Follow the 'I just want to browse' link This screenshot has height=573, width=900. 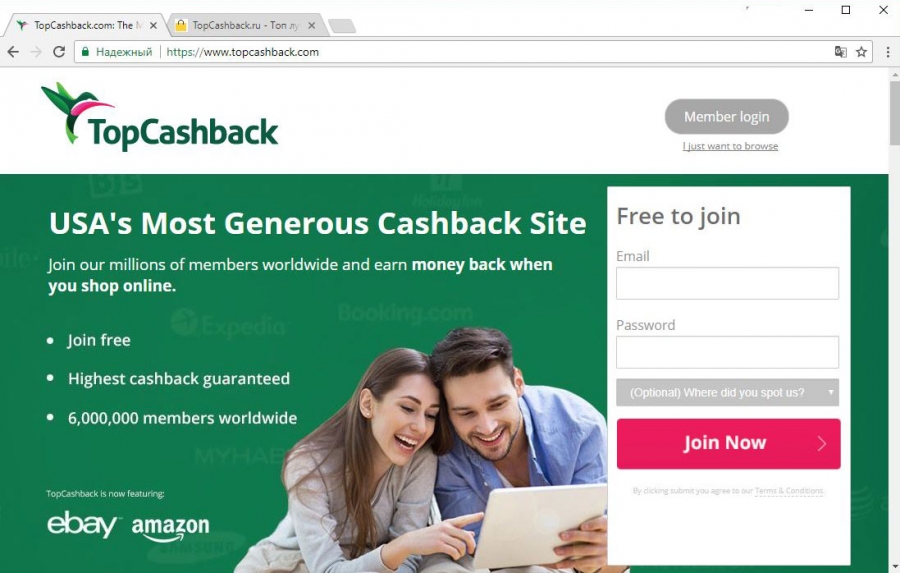(x=730, y=146)
